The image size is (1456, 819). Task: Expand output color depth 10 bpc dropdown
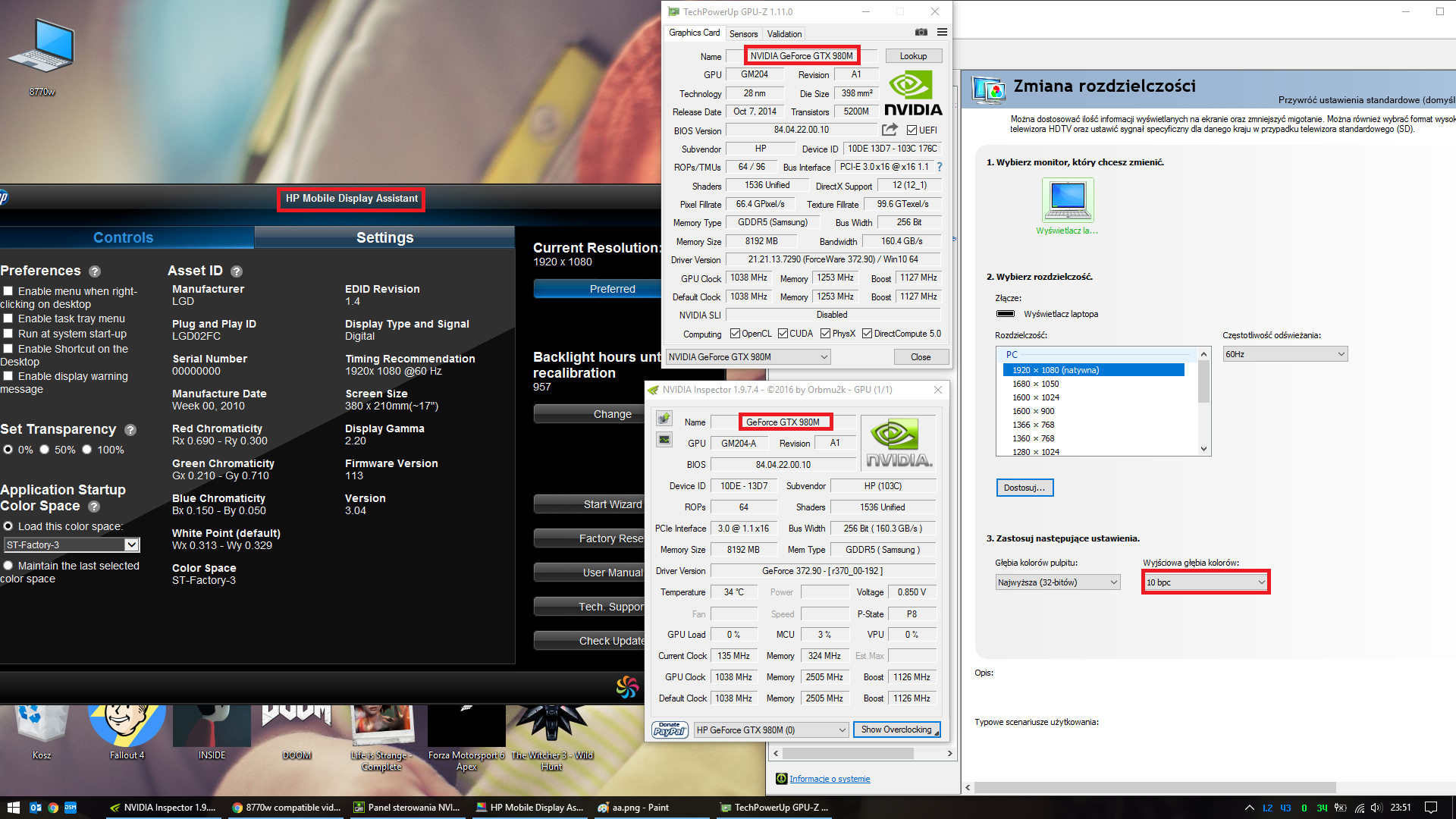click(x=1205, y=582)
